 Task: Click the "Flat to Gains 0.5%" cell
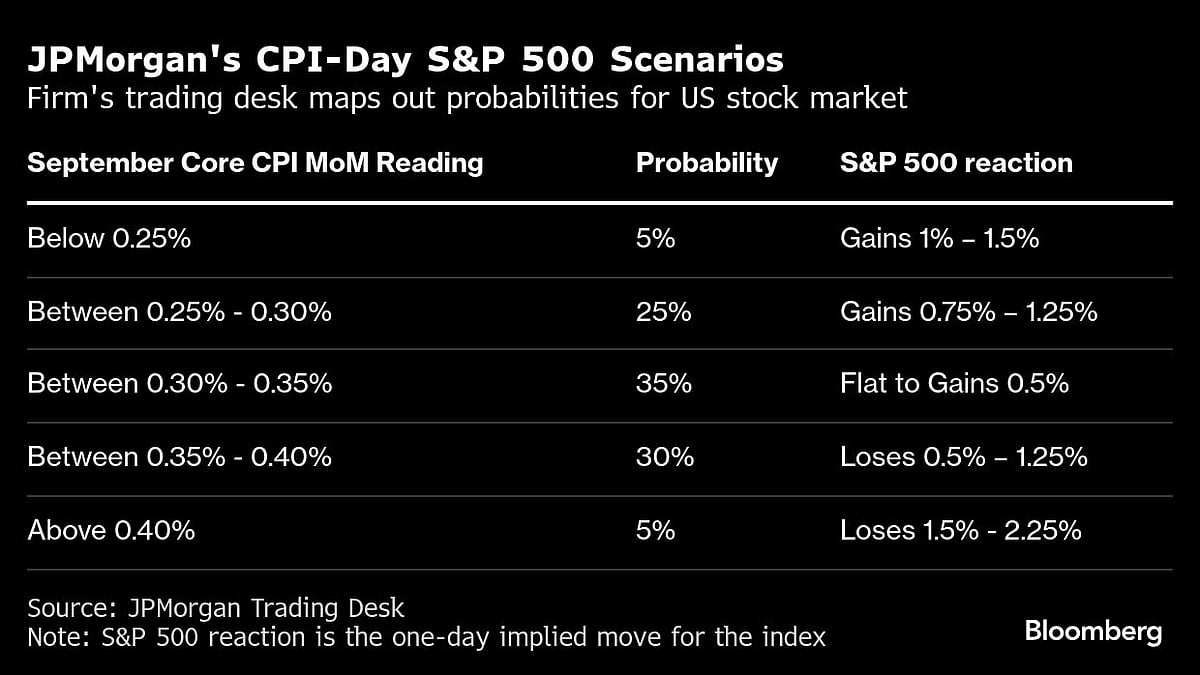954,384
